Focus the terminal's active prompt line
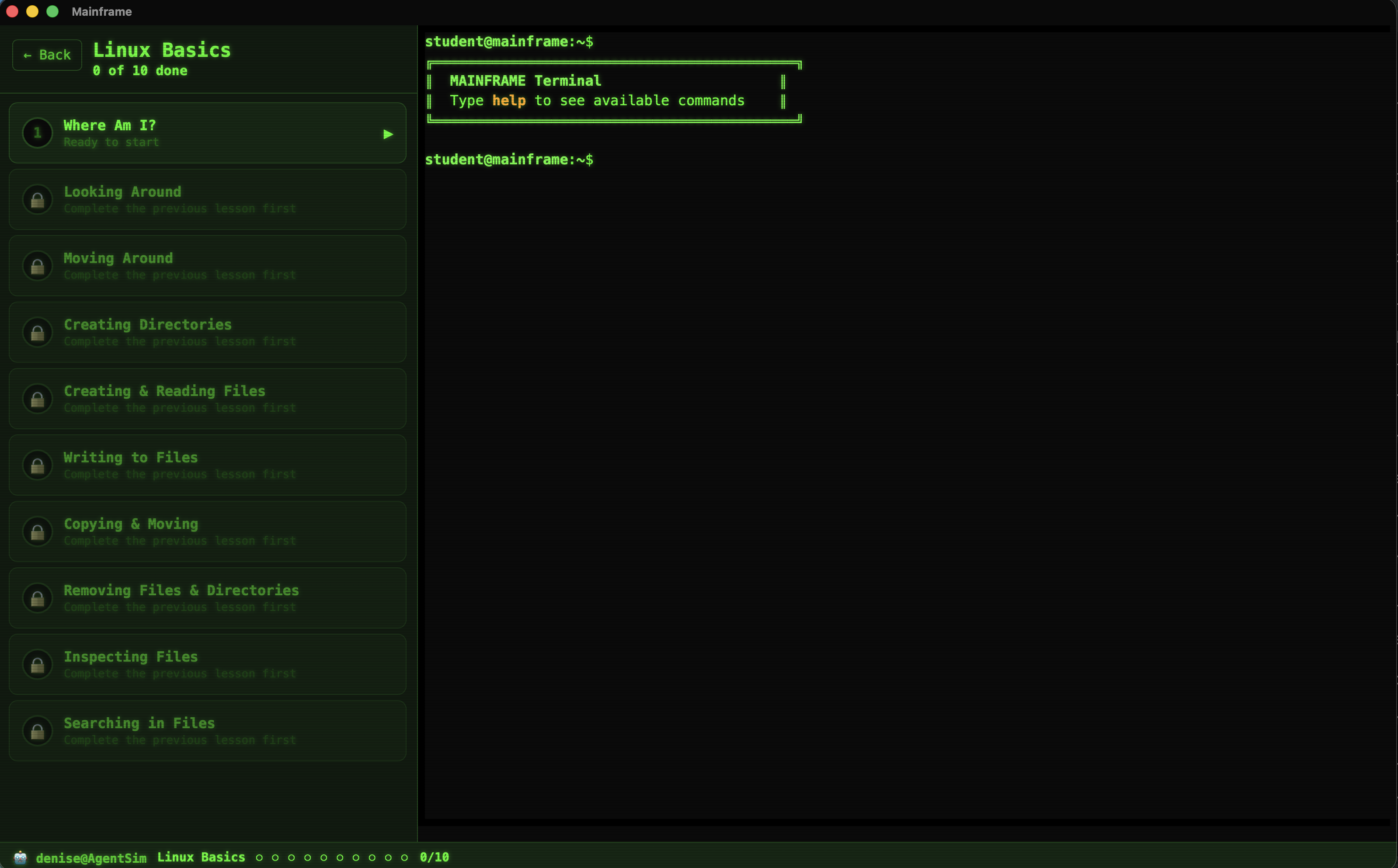 pyautogui.click(x=509, y=160)
